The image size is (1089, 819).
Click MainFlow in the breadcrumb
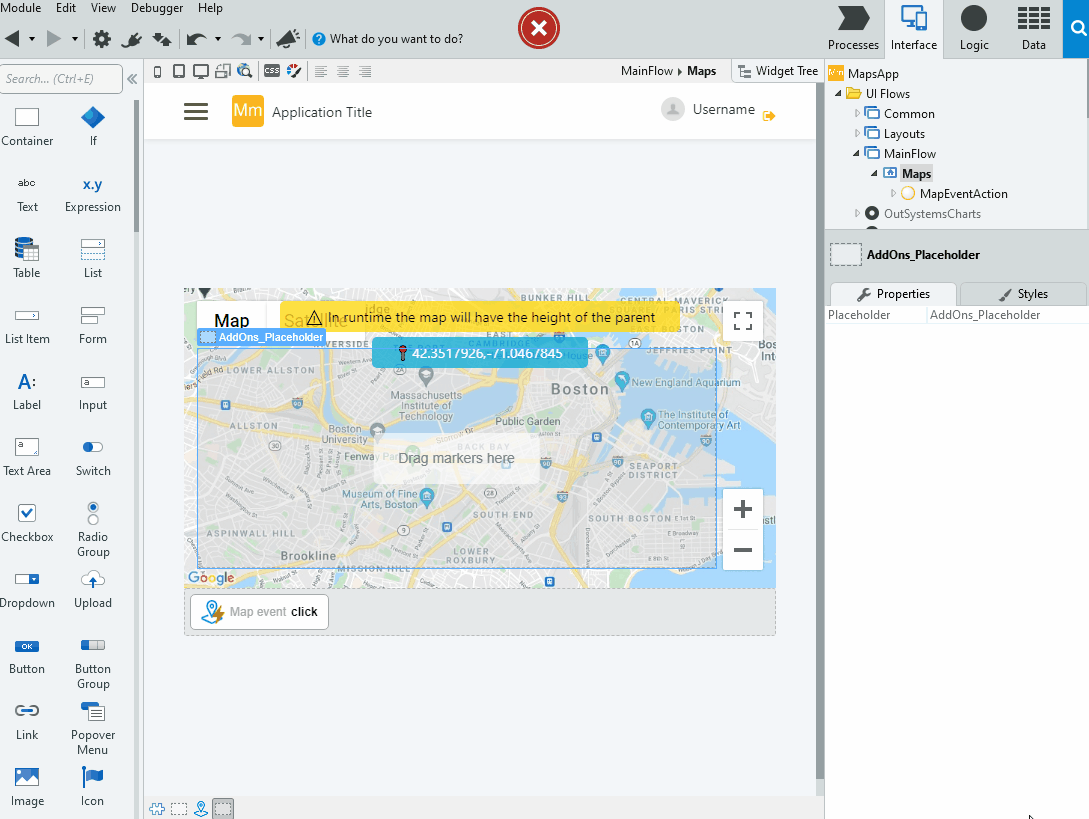click(x=647, y=71)
